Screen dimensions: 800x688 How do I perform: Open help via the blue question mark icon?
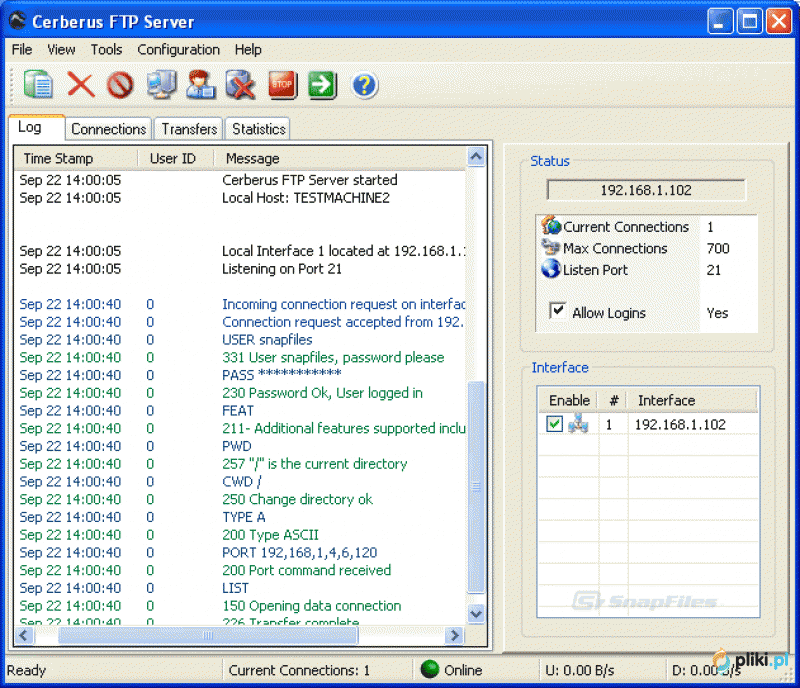364,85
